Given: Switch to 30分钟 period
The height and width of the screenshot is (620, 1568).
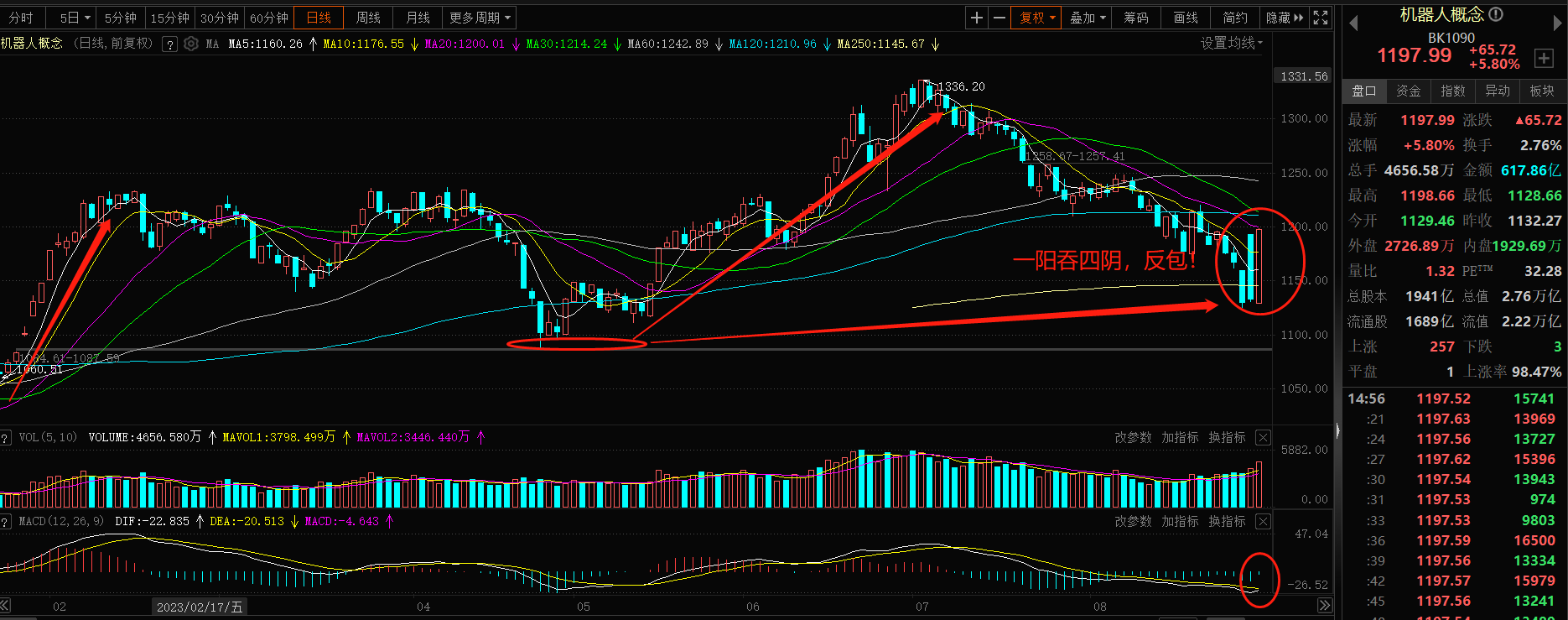Looking at the screenshot, I should [220, 18].
